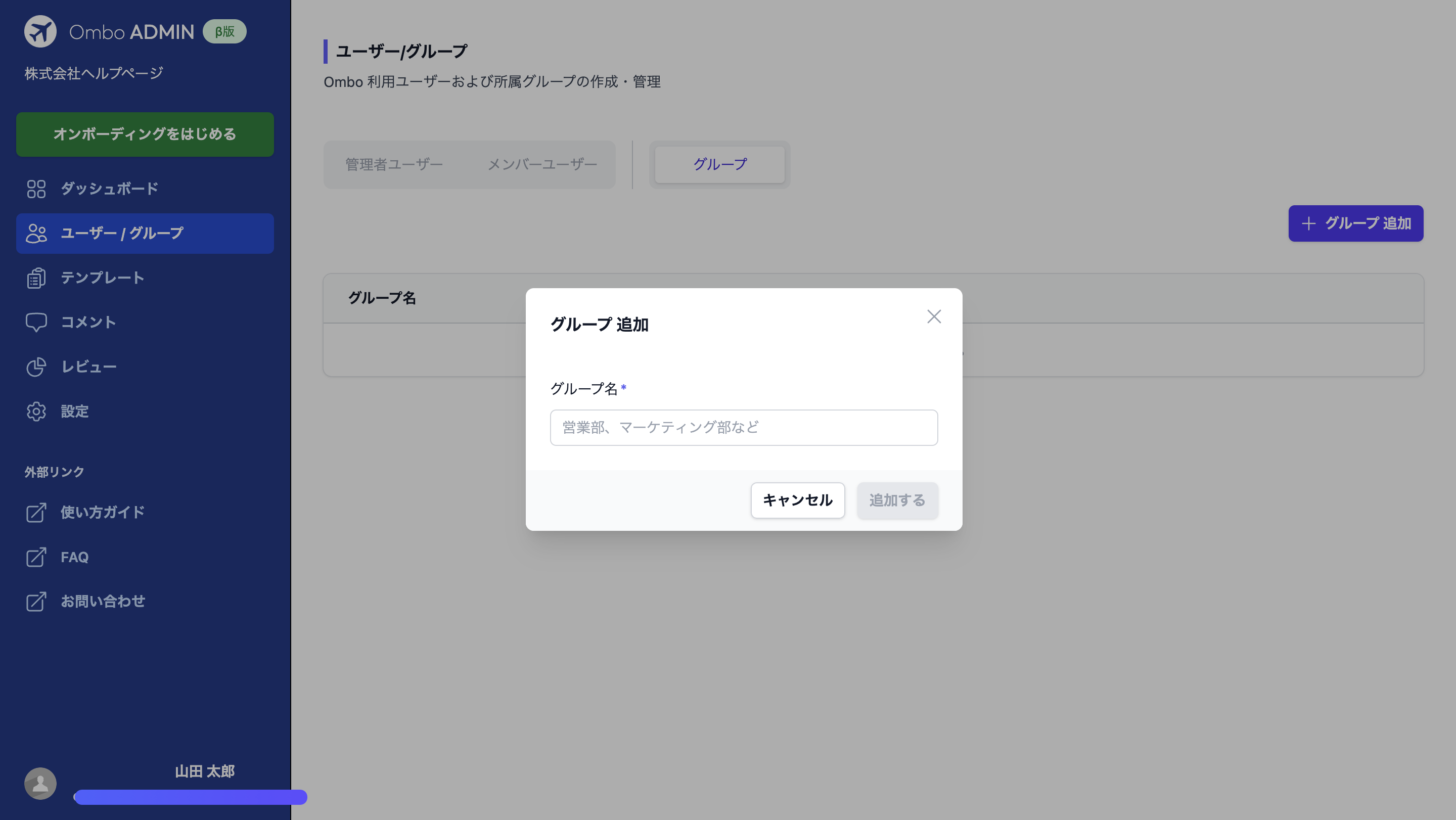This screenshot has width=1456, height=820.
Task: Switch to the 管理者ユーザー tab
Action: [x=394, y=164]
